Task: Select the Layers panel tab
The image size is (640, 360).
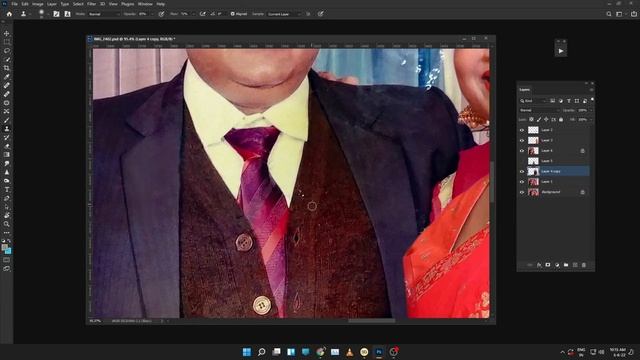Action: (x=525, y=89)
